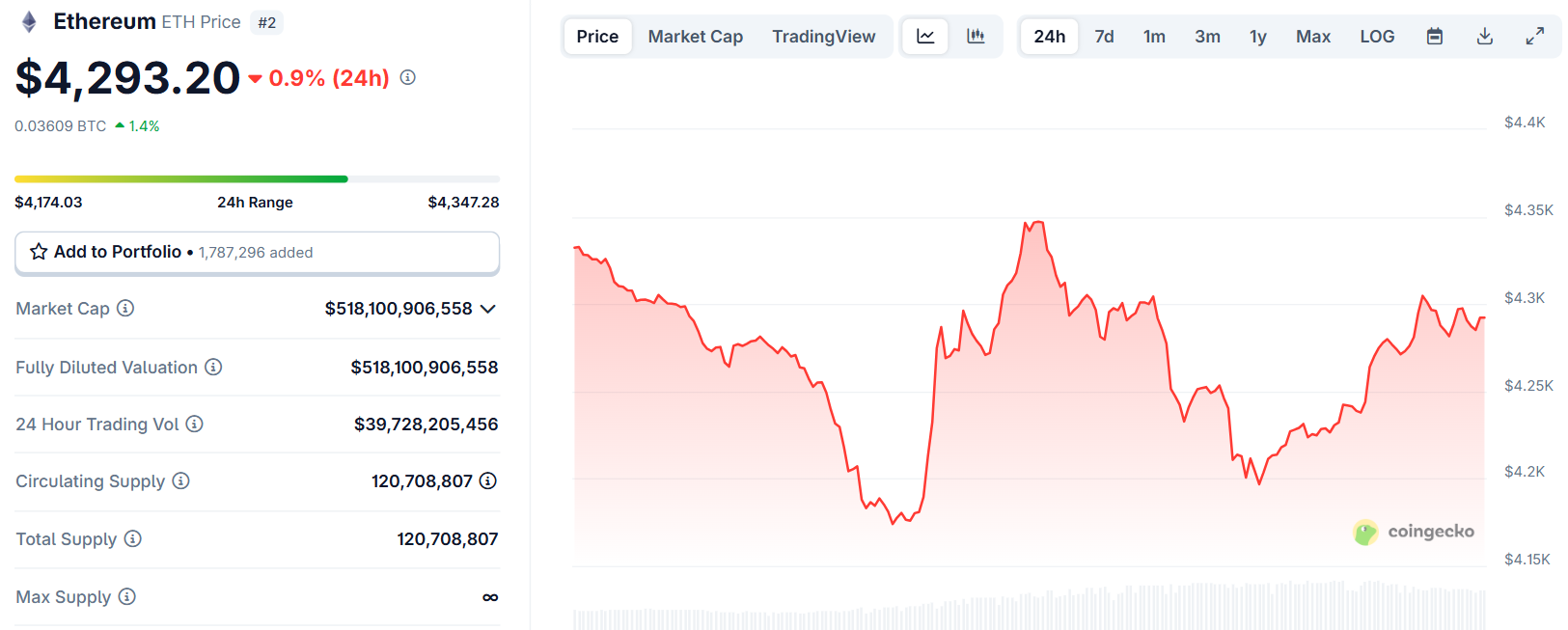This screenshot has height=630, width=1568.
Task: Show Fully Diluted Valuation info icon
Action: tap(213, 367)
